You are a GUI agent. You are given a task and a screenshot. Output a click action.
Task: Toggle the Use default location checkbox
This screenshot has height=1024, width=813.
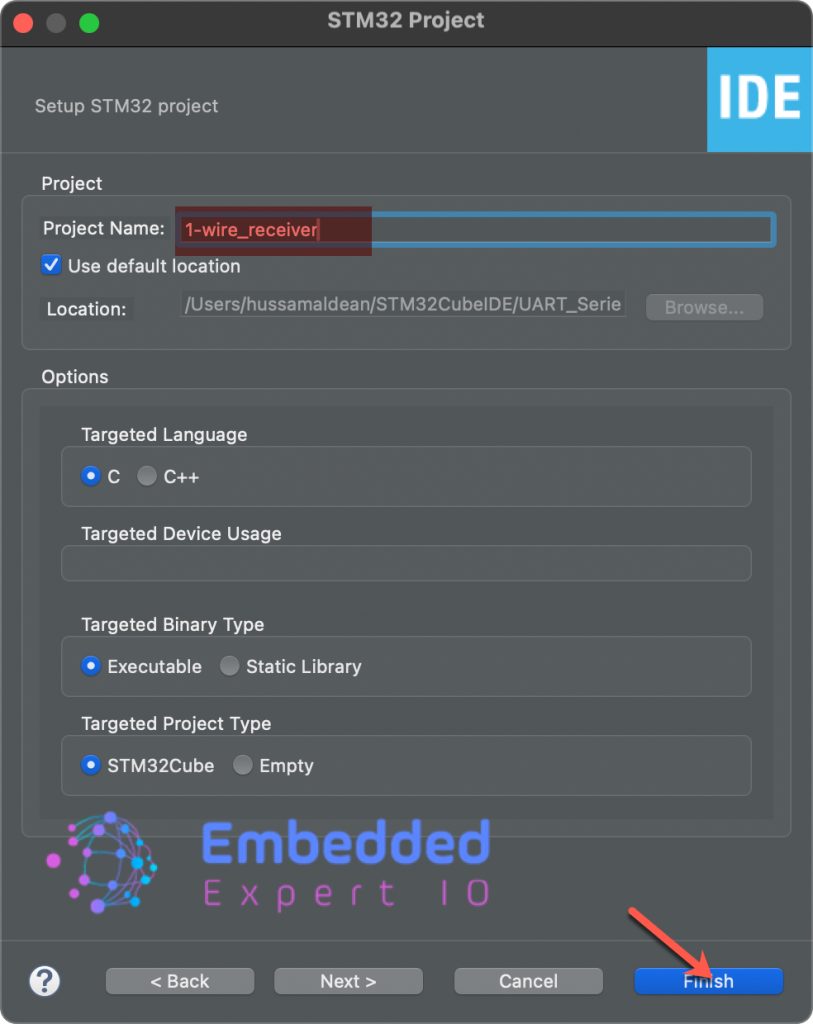tap(51, 266)
